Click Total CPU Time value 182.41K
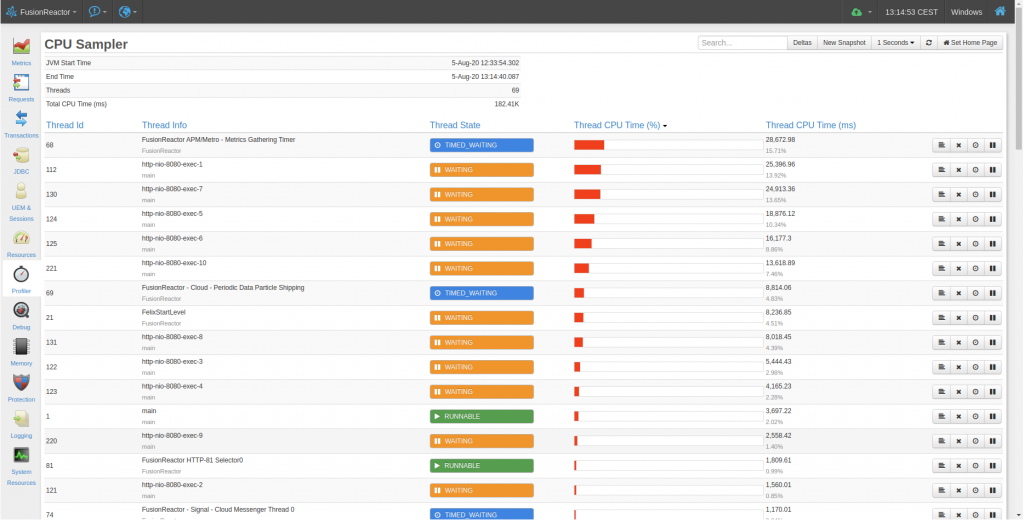Image resolution: width=1024 pixels, height=520 pixels. [506, 104]
